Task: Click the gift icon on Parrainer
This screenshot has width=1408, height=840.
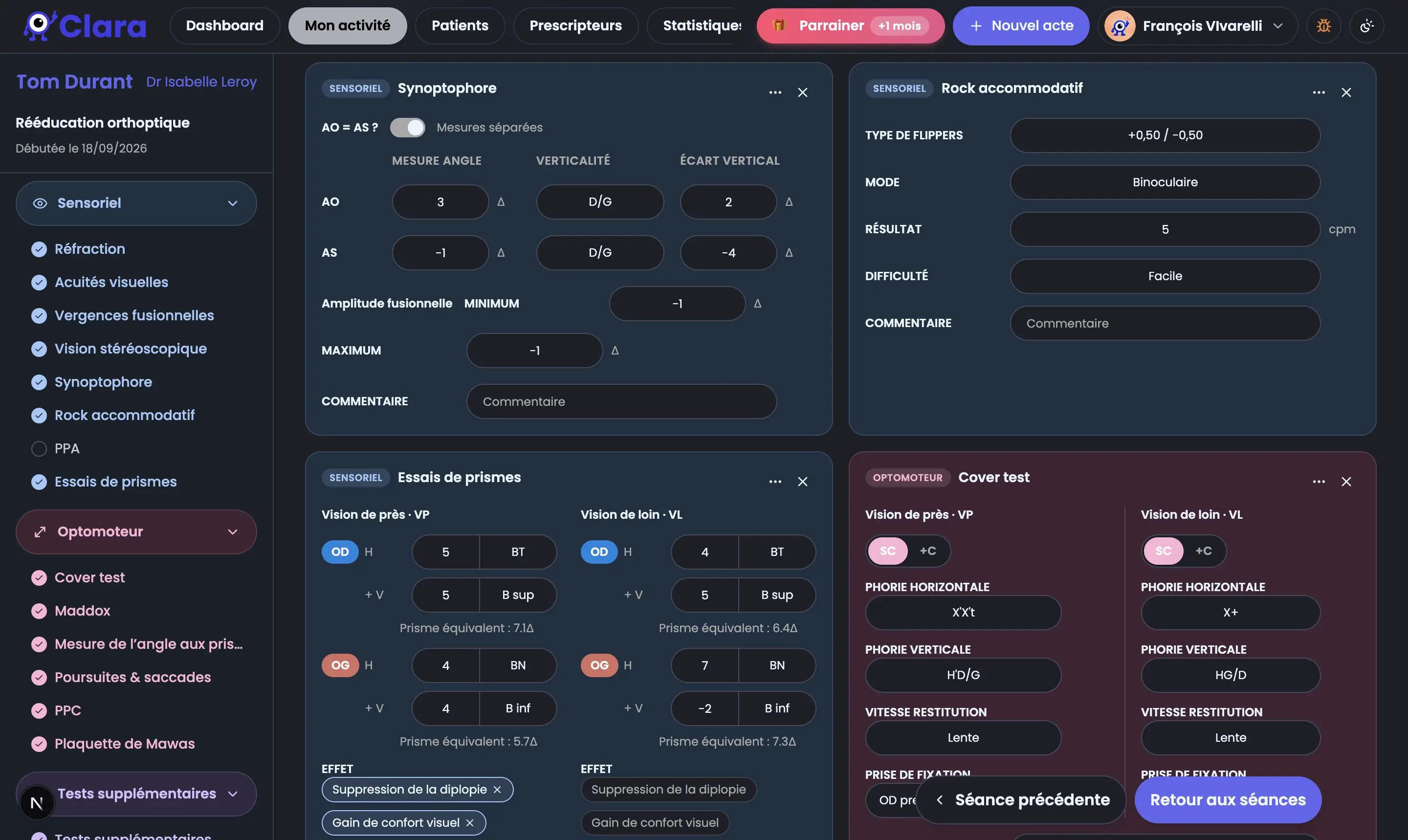Action: [779, 25]
